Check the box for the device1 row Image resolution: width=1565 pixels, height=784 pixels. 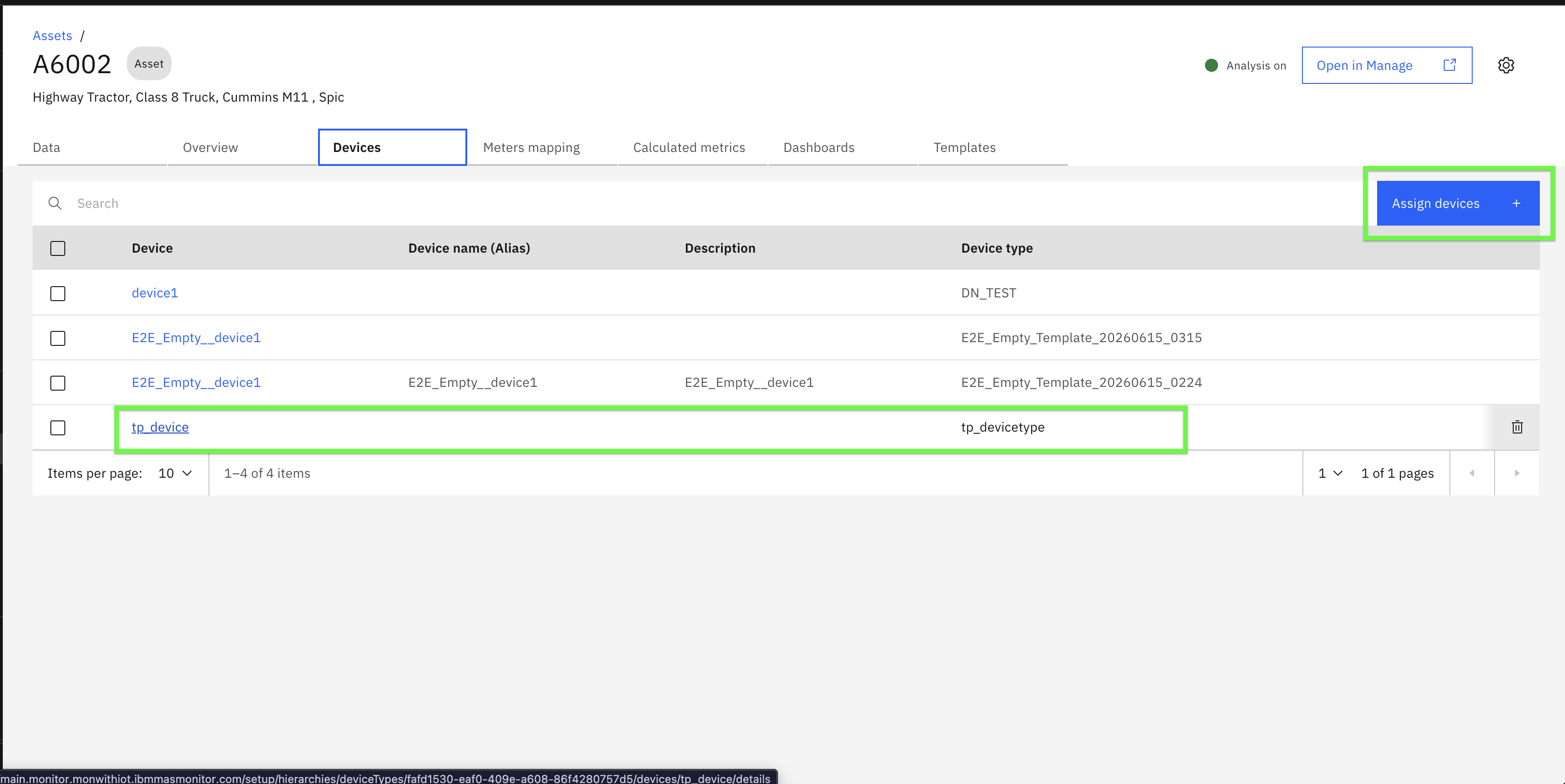tap(58, 293)
